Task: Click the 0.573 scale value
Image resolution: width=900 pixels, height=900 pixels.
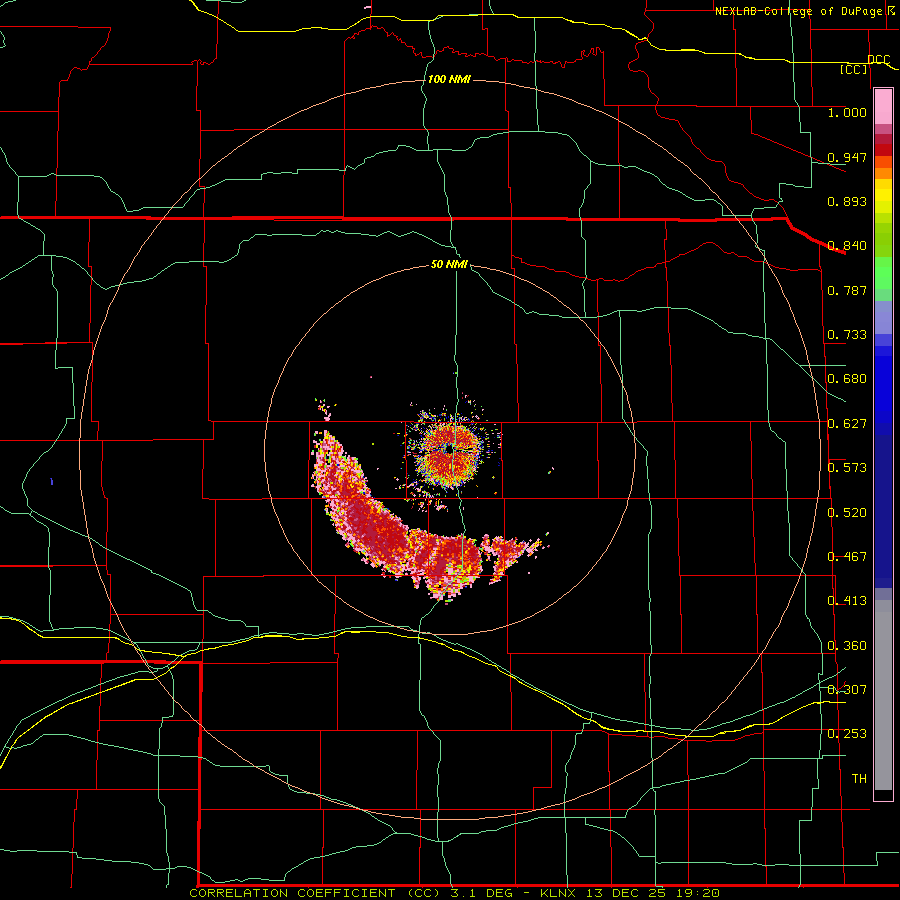Action: (x=847, y=468)
